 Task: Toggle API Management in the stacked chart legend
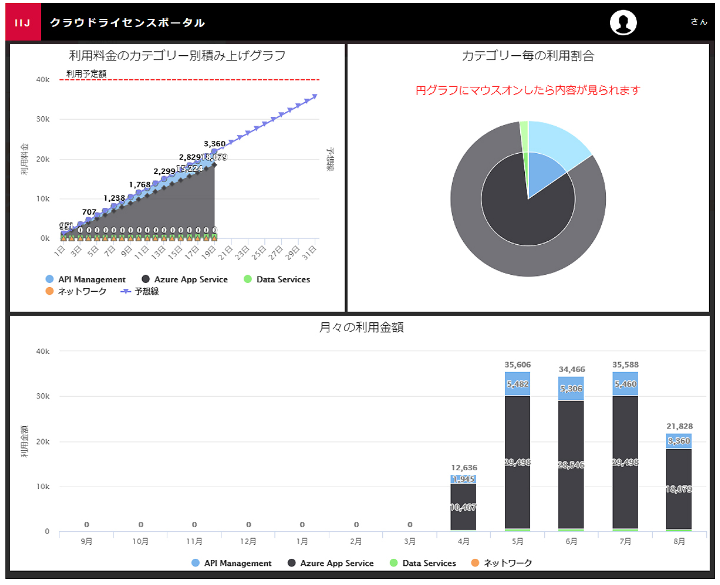coord(92,279)
